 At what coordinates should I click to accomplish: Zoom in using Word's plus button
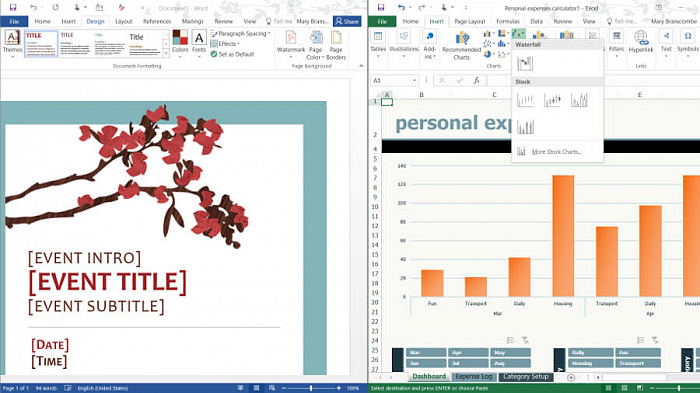tap(339, 388)
